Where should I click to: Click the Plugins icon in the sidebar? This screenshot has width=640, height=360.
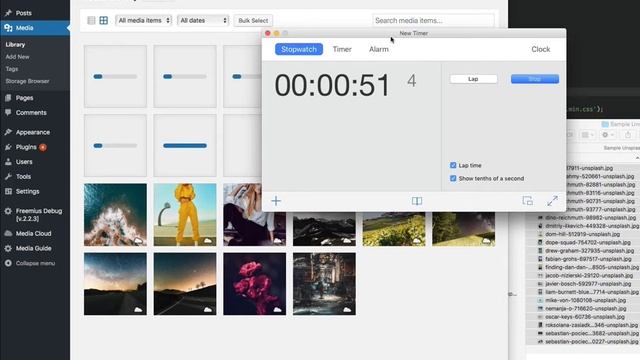click(8, 147)
